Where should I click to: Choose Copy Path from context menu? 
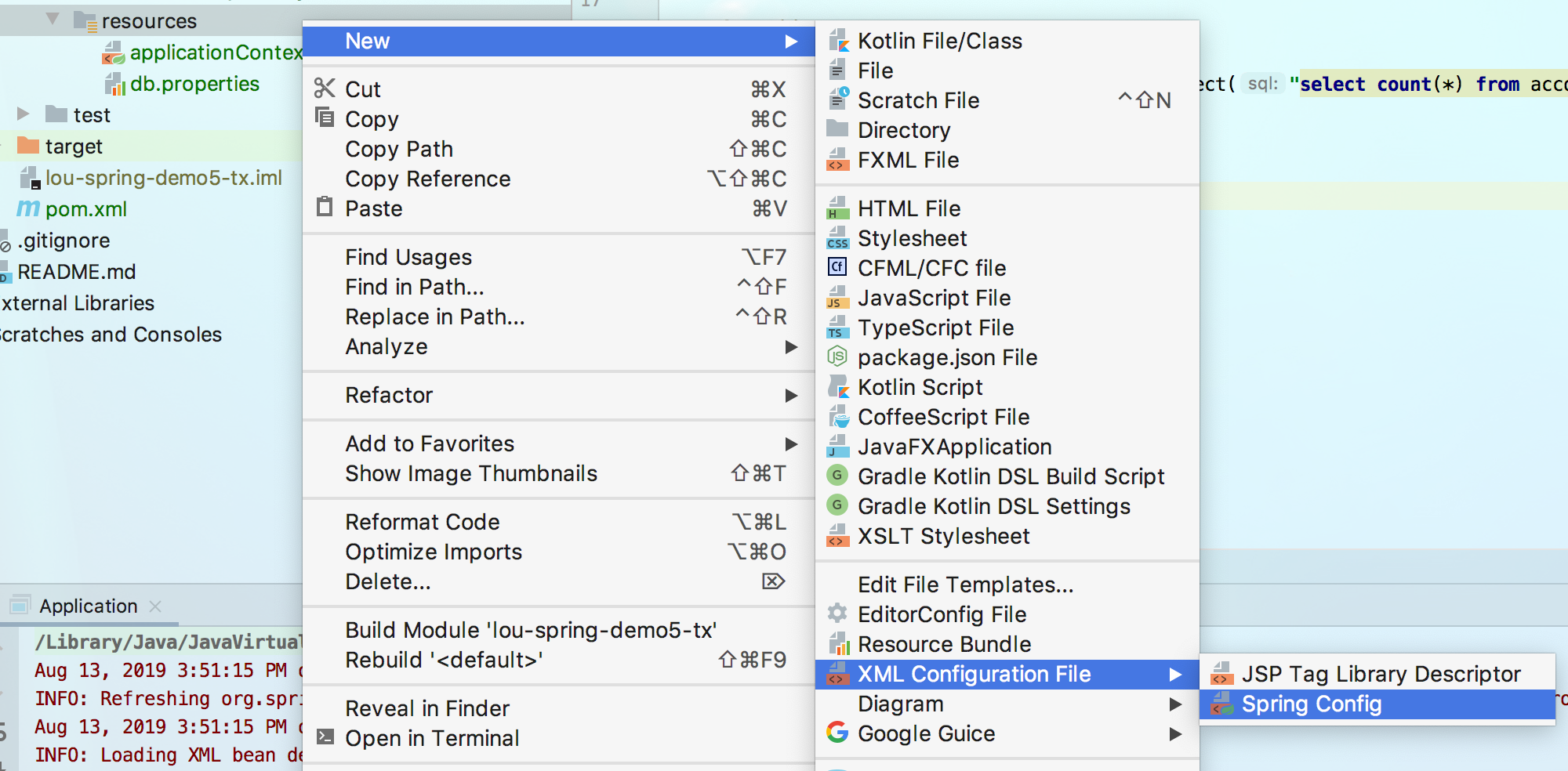399,149
